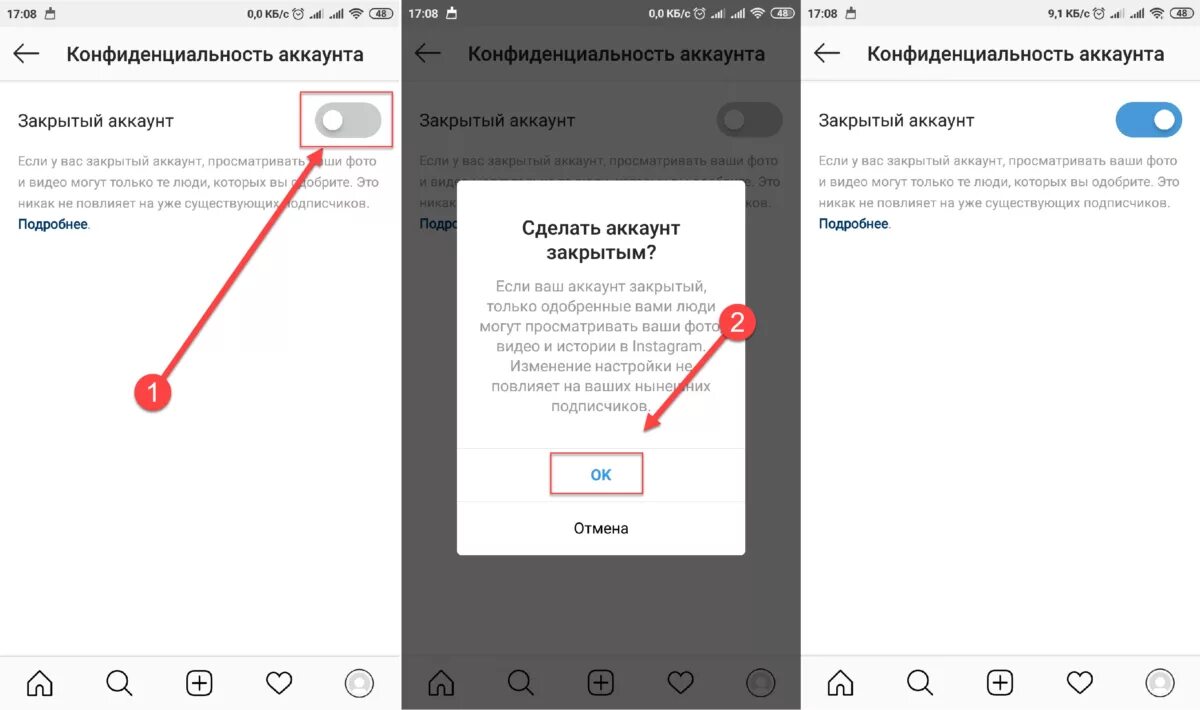Image resolution: width=1200 pixels, height=710 pixels.
Task: Tap new post plus icon in left screen
Action: pyautogui.click(x=199, y=683)
